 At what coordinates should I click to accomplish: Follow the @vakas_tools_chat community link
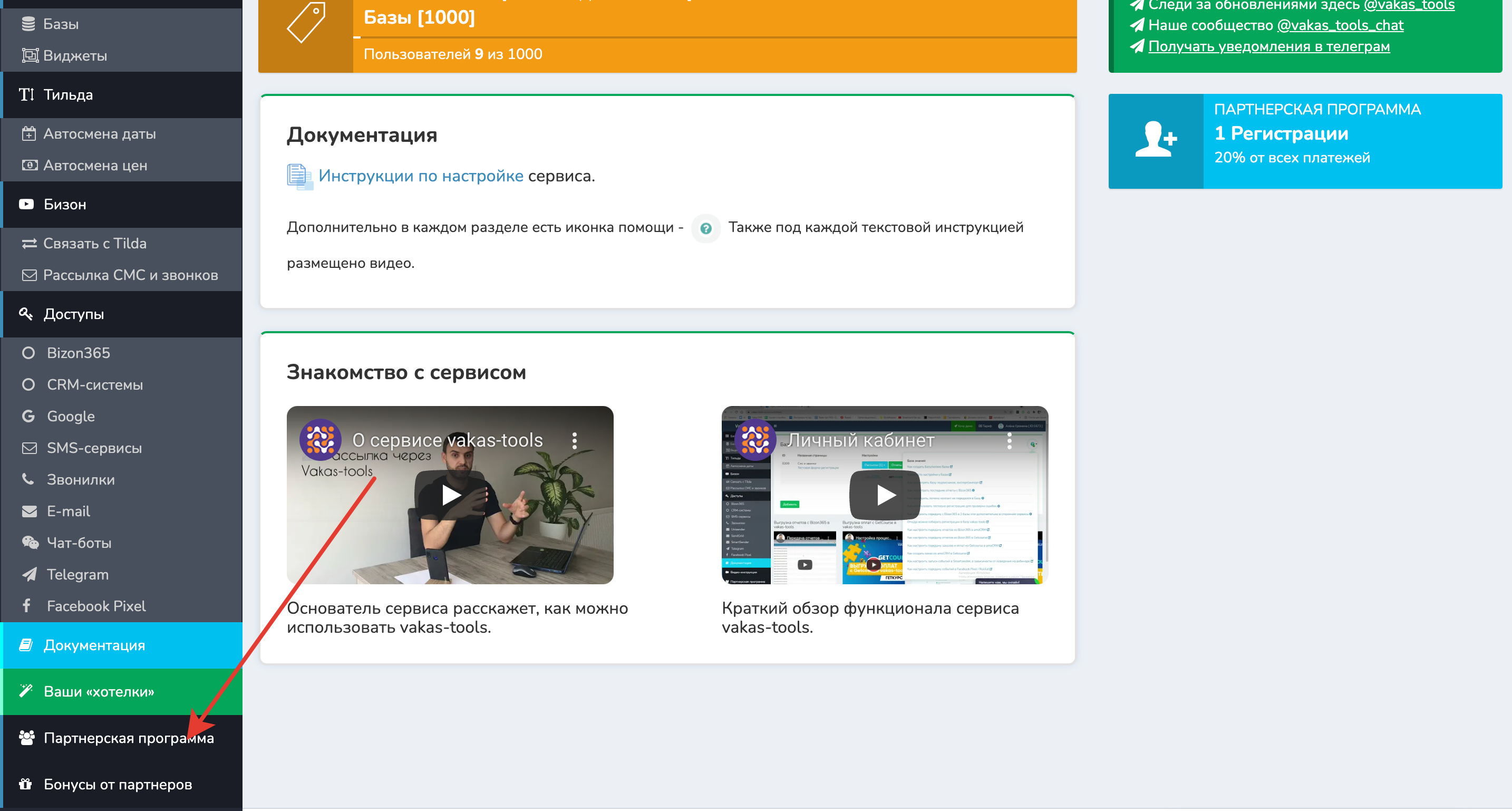[1340, 25]
